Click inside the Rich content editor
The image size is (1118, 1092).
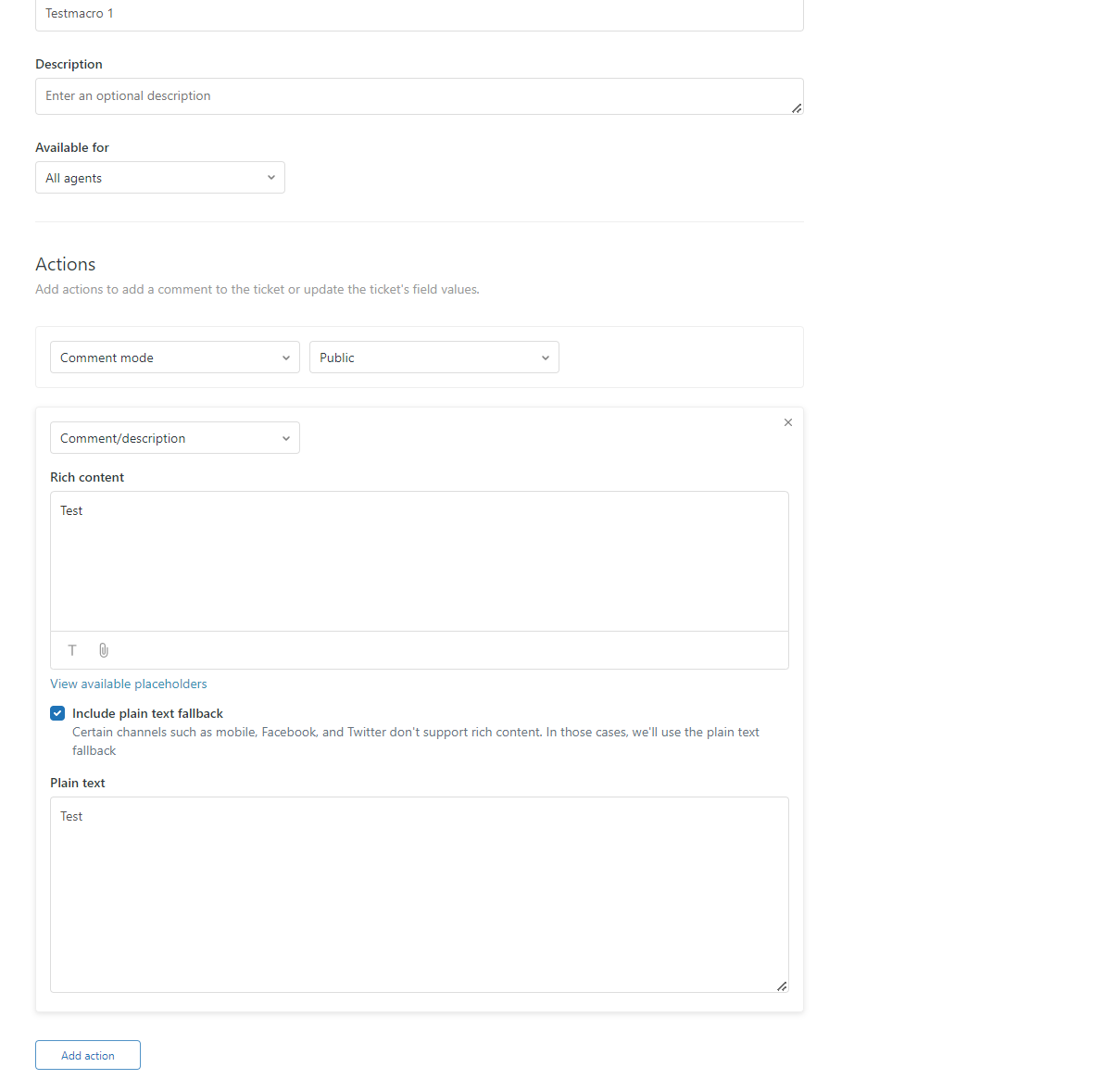pos(419,561)
